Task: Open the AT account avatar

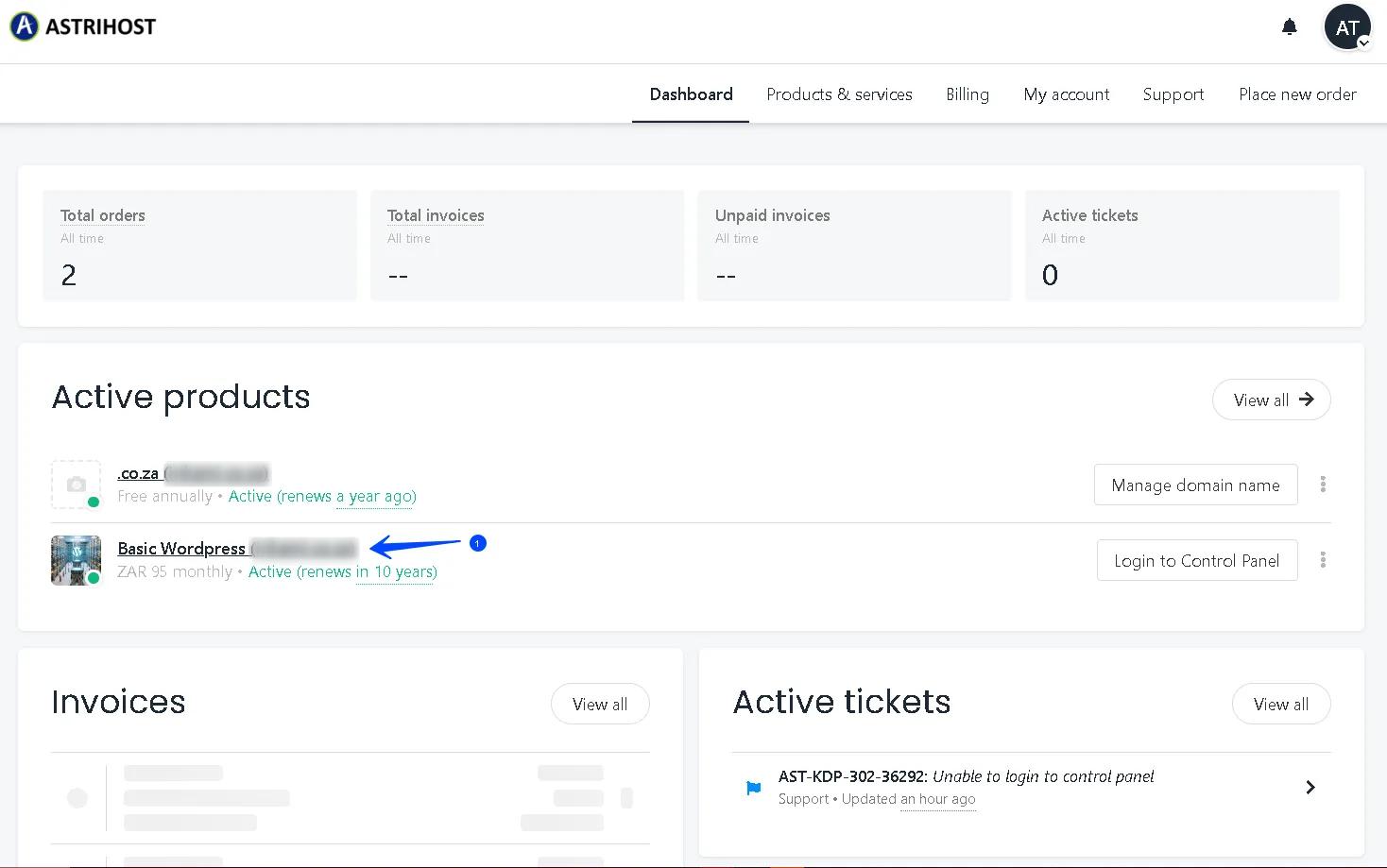Action: (1347, 26)
